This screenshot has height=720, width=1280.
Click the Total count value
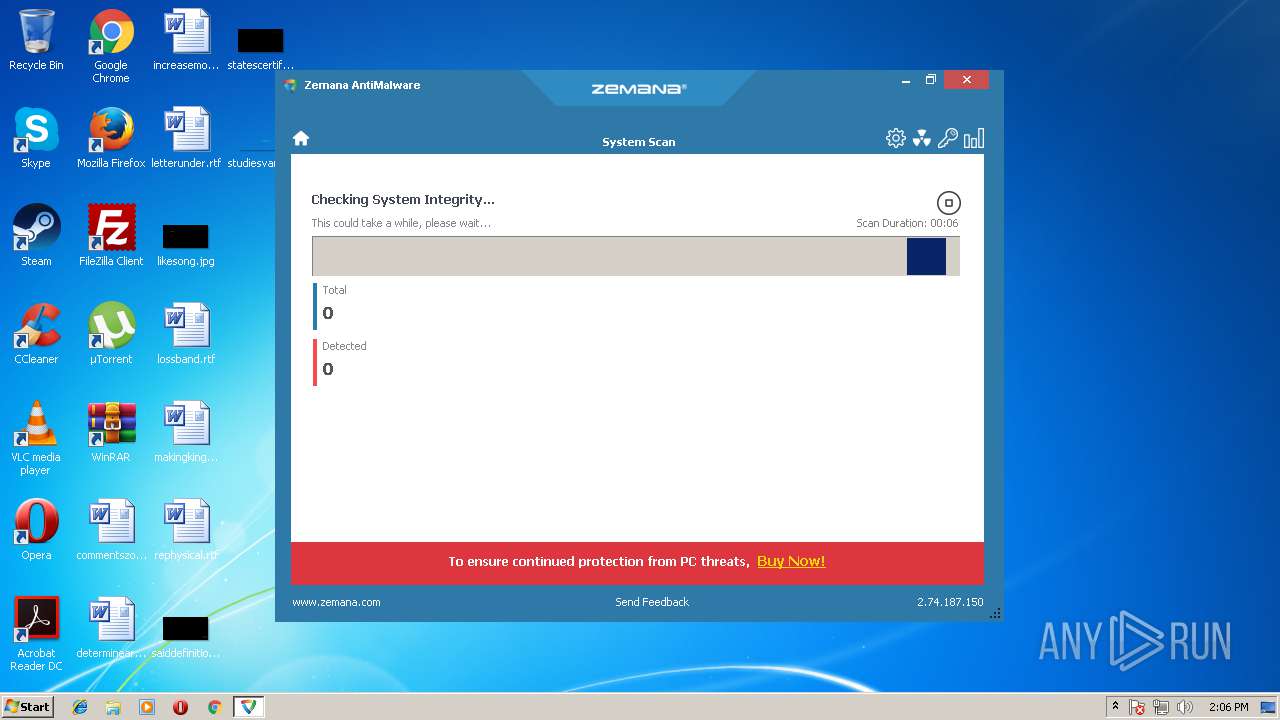coord(328,313)
